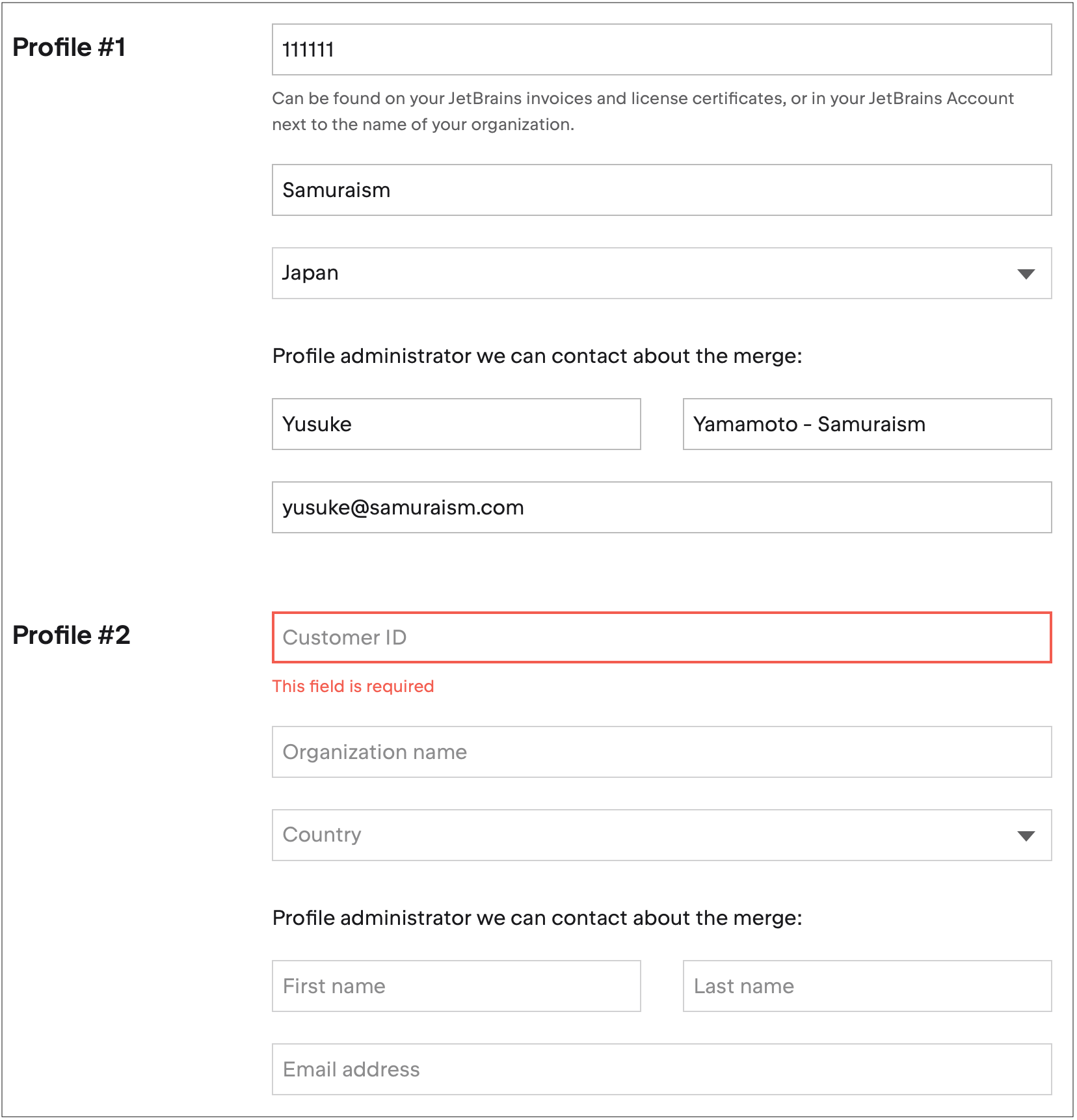Click the Profile #2 administrator contact label

click(x=537, y=918)
